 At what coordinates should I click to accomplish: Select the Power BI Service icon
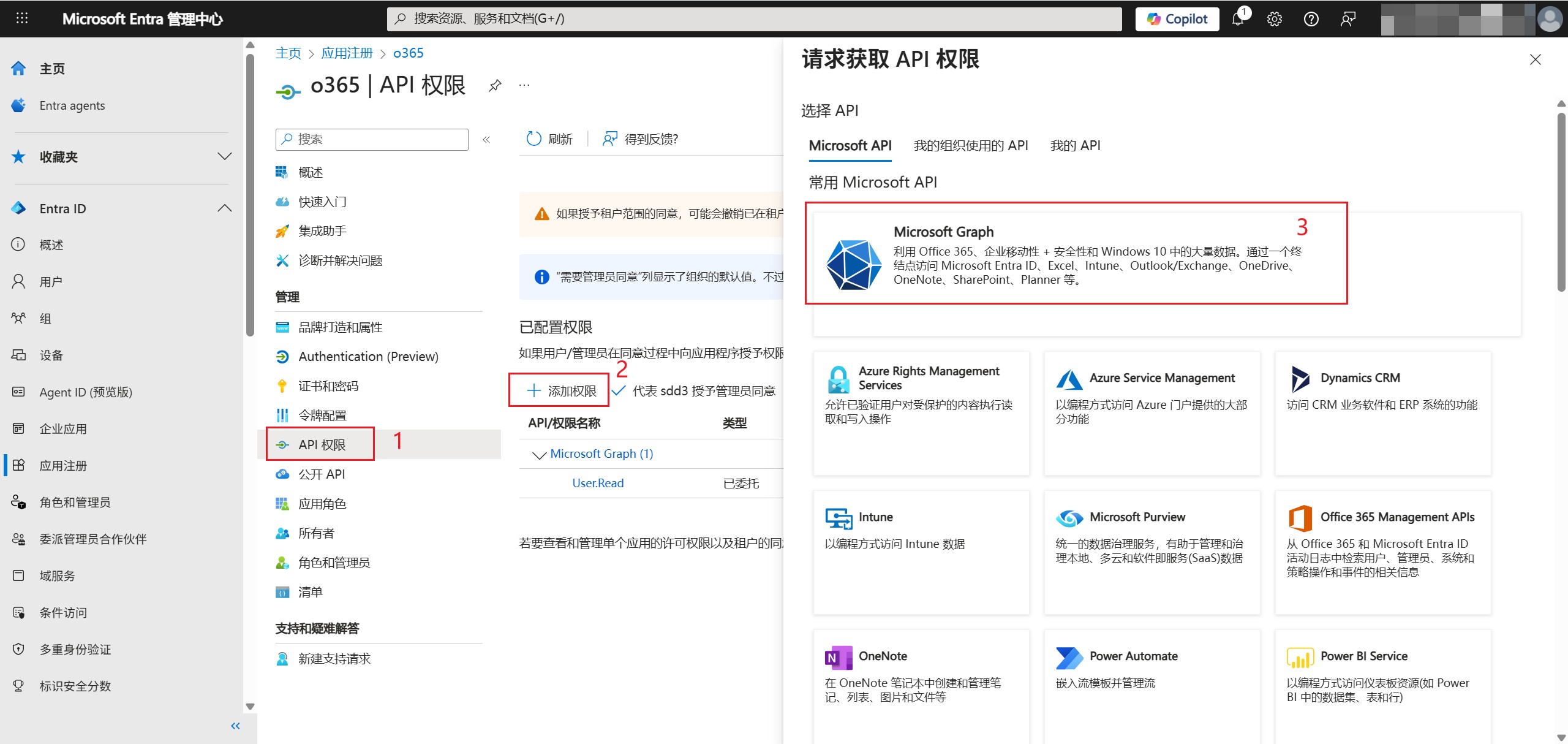(x=1300, y=658)
